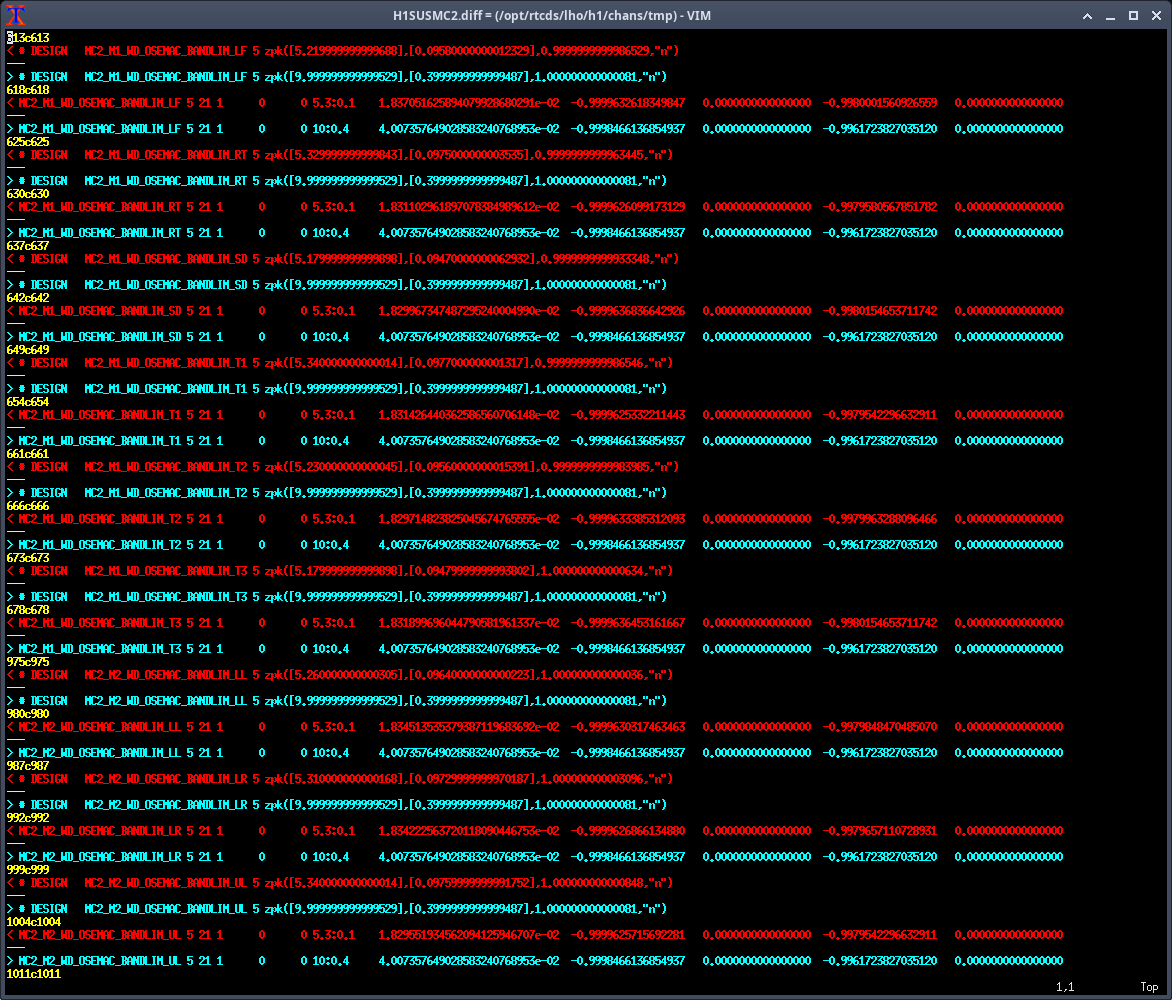Minimize the VIM window

point(1112,16)
